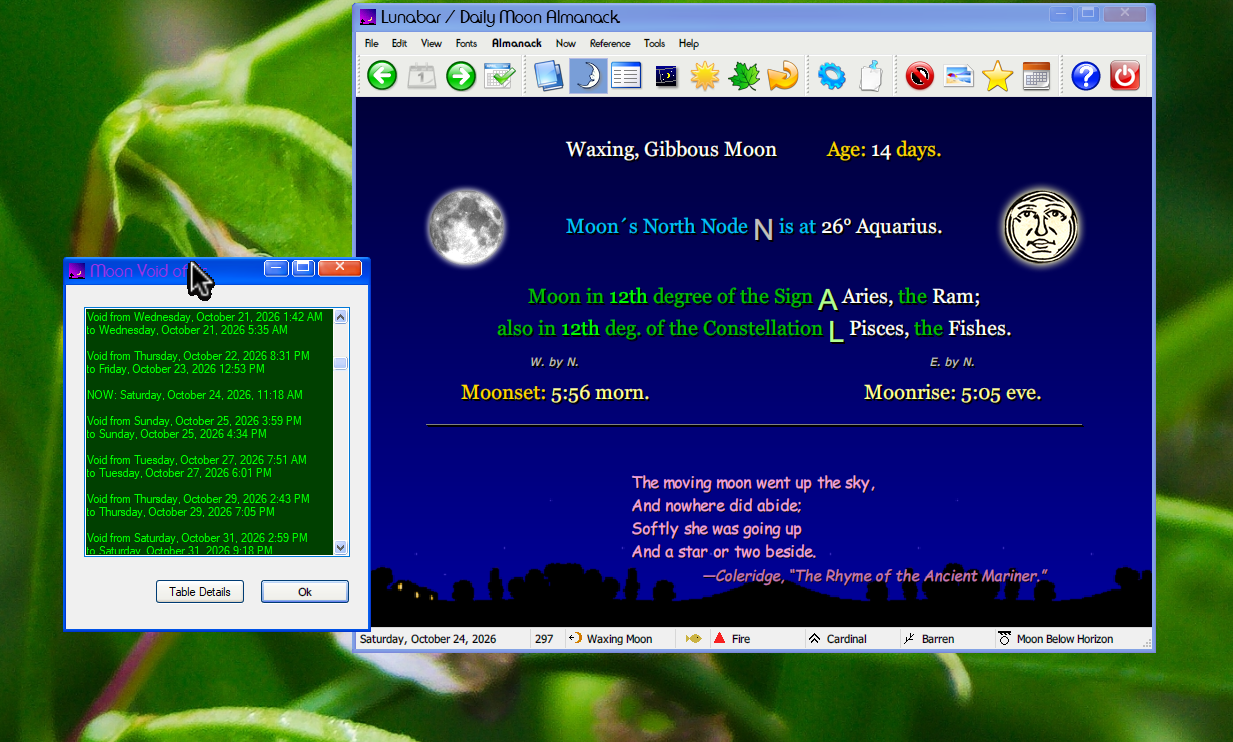Screen dimensions: 1233x742
Task: Click the Moon Void window title icon
Action: 76,271
